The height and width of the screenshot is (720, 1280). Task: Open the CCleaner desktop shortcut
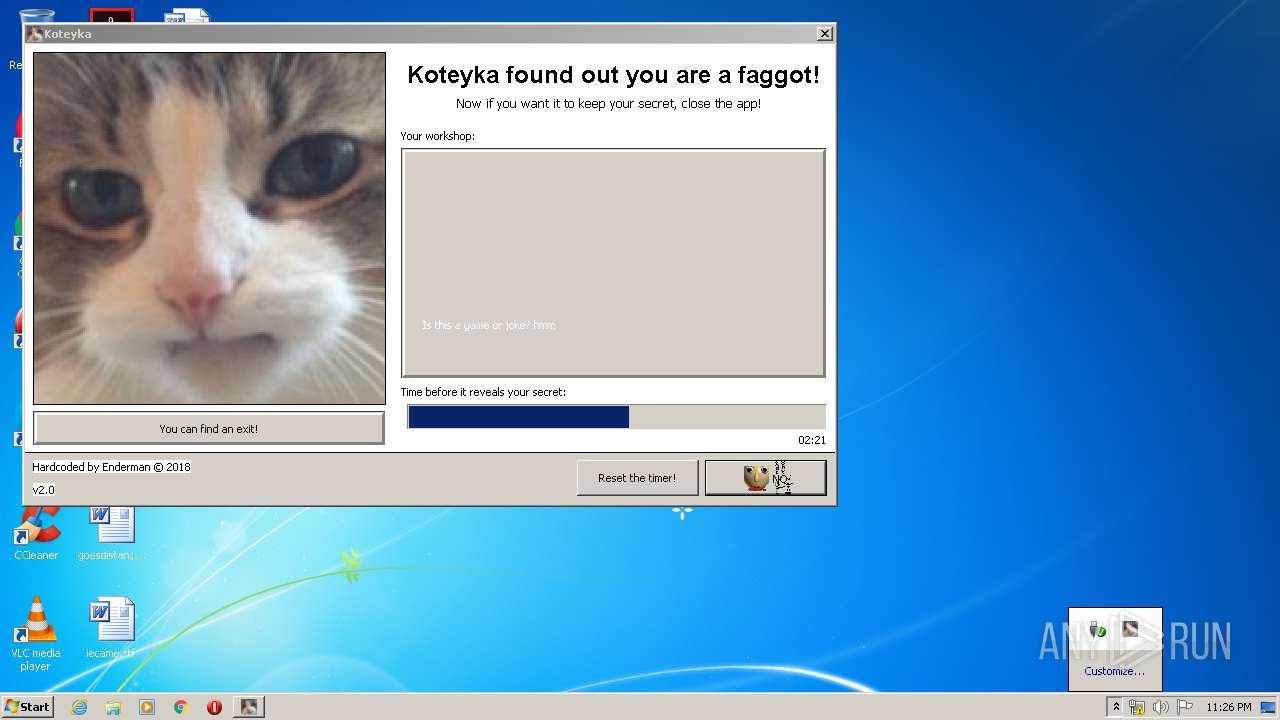click(36, 533)
